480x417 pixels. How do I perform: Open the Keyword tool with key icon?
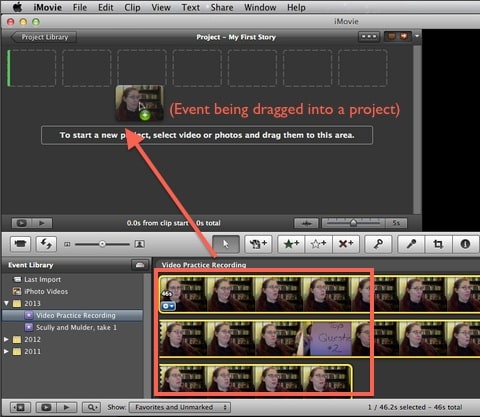click(378, 244)
